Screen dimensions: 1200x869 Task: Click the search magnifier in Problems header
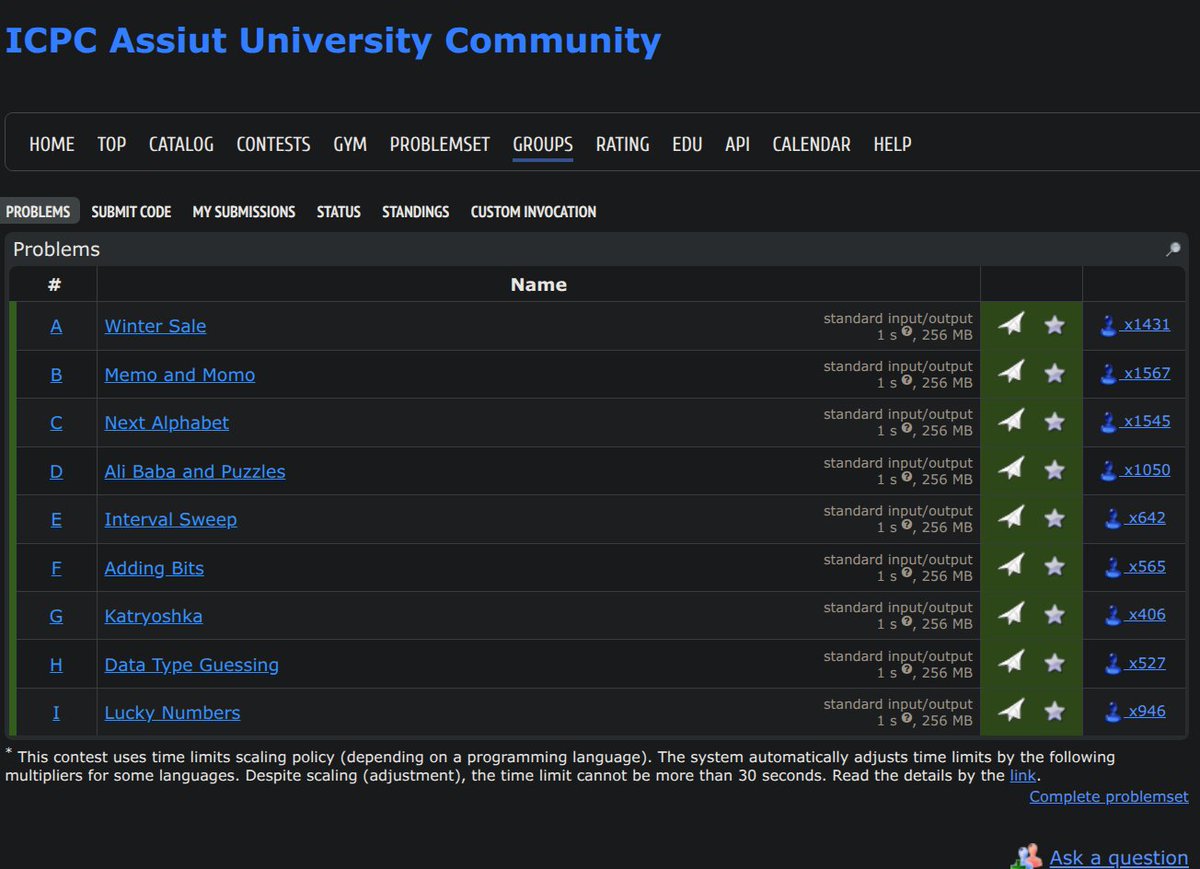[1173, 249]
